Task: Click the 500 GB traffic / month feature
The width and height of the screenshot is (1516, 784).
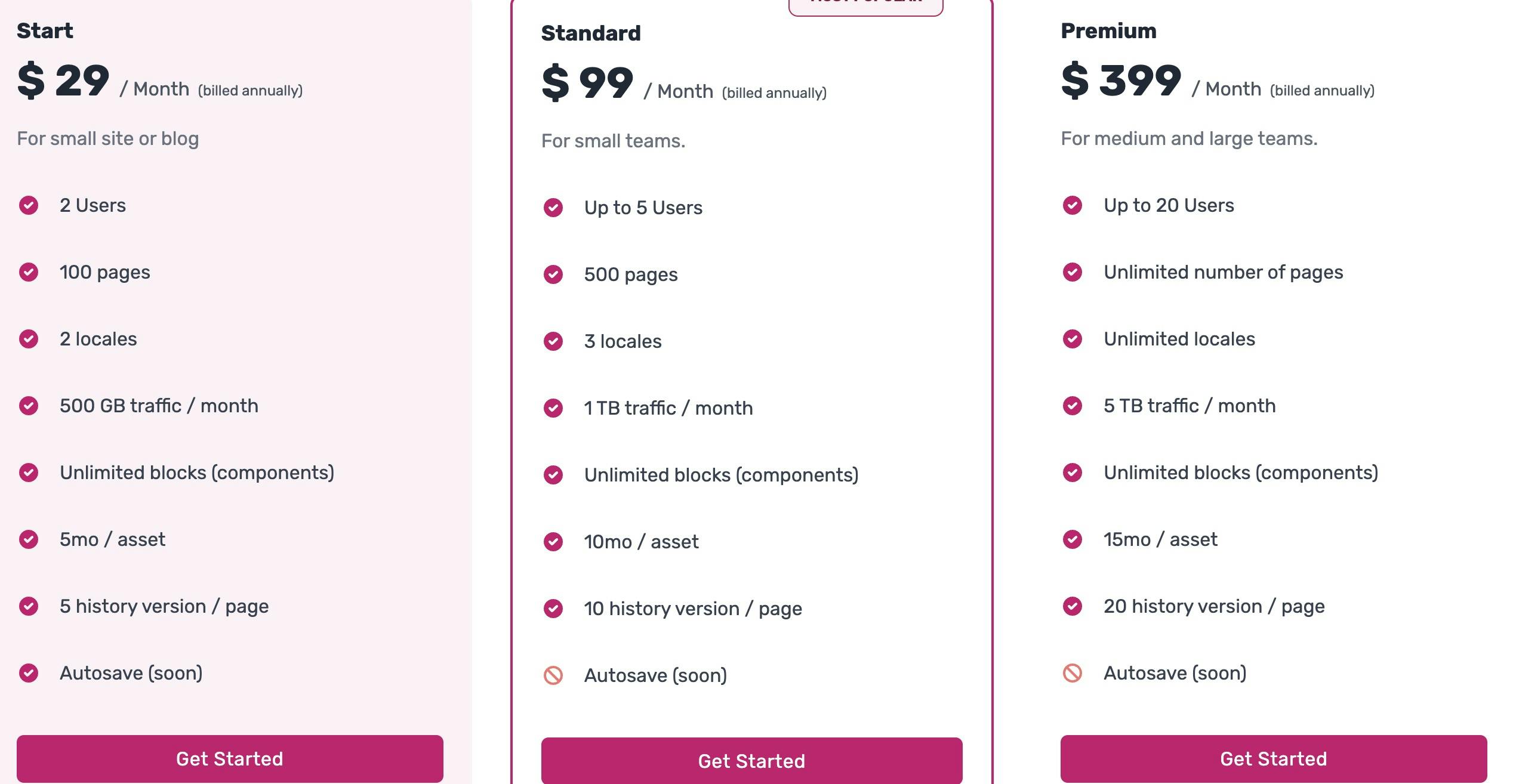Action: (x=159, y=406)
